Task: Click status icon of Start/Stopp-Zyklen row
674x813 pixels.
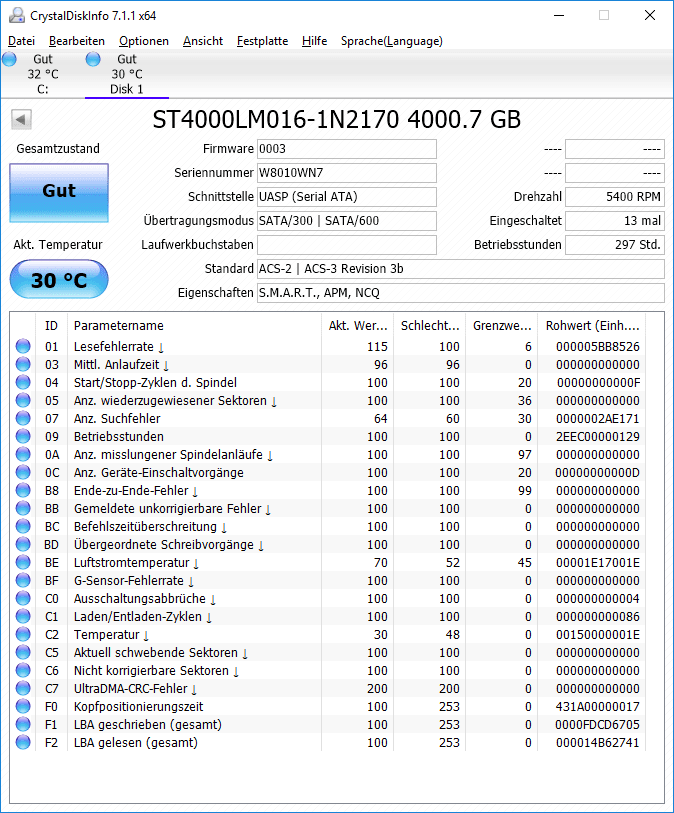Action: [x=23, y=382]
